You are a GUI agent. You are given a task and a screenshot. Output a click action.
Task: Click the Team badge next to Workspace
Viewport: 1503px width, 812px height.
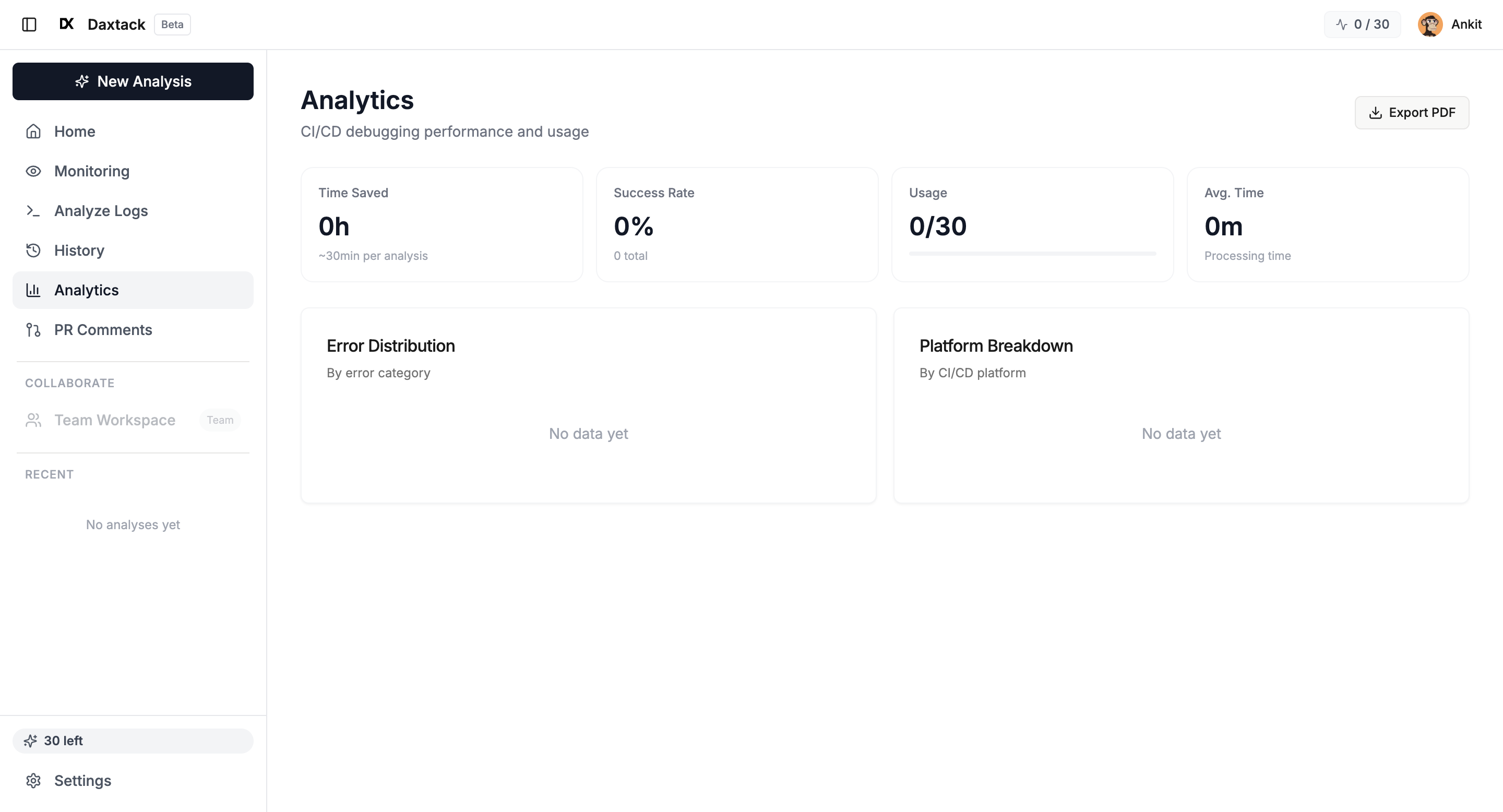[220, 420]
